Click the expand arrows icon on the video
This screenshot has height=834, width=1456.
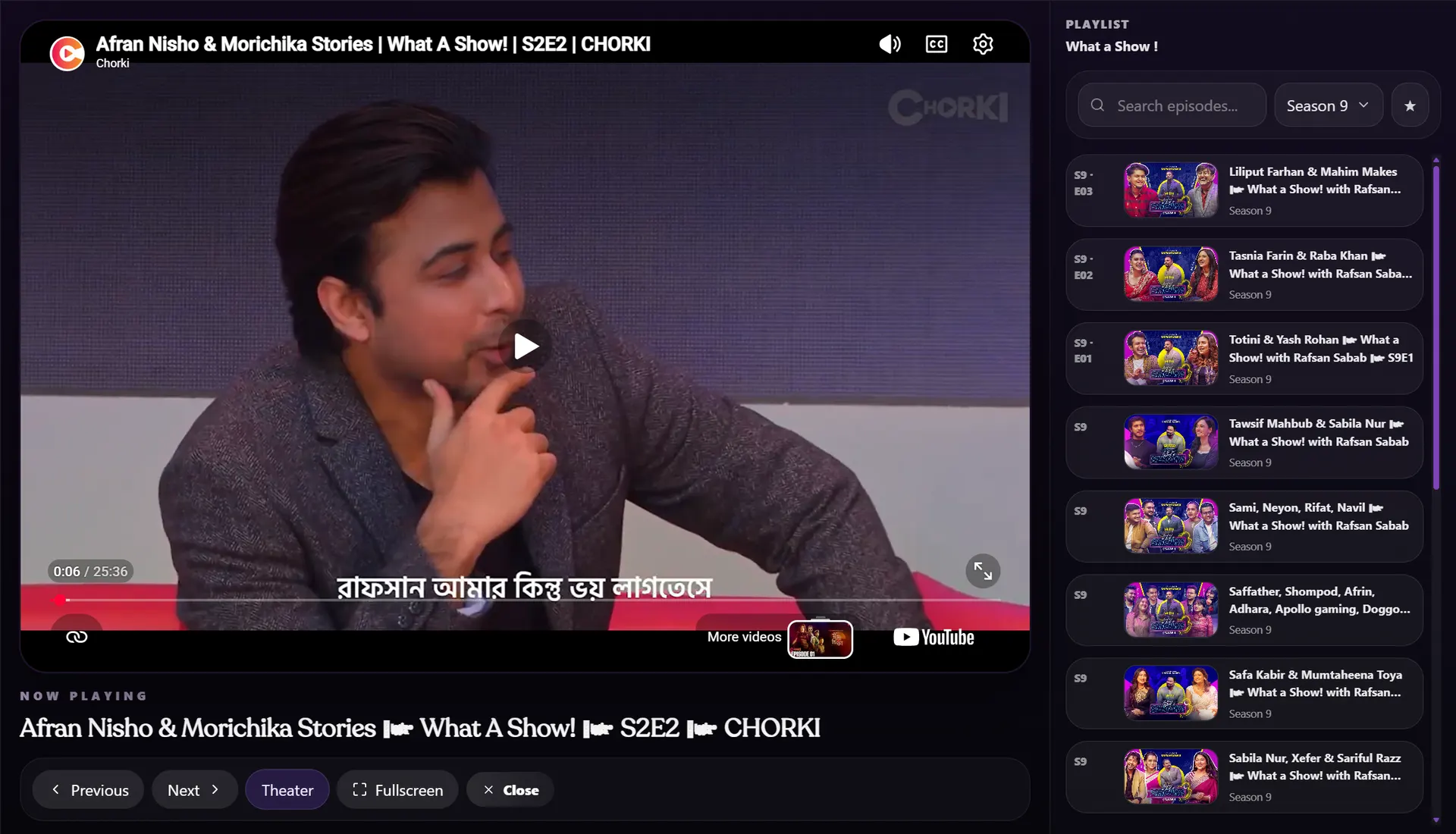(x=983, y=571)
